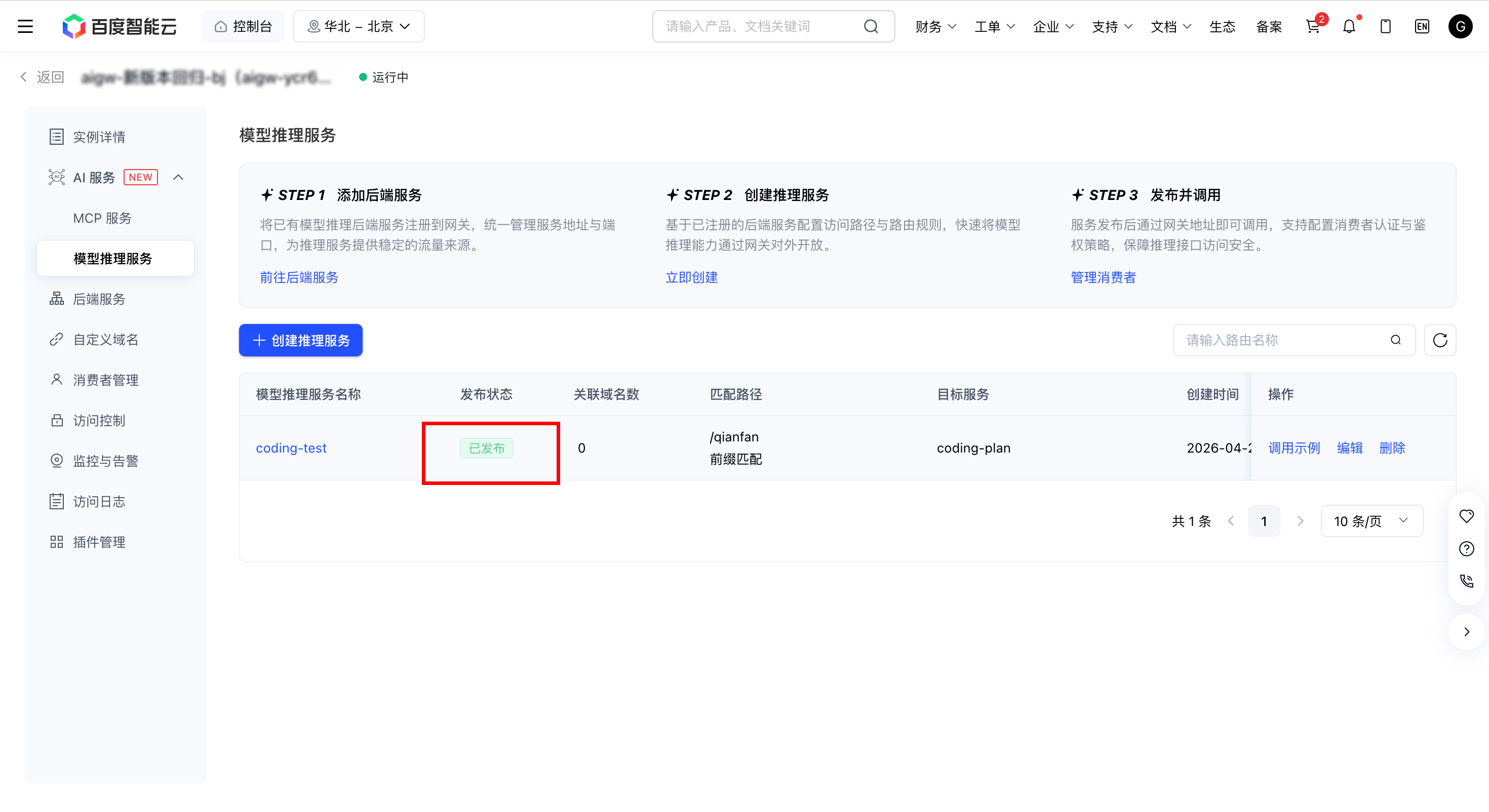Go to the 备案 page
Image resolution: width=1489 pixels, height=812 pixels.
pos(1269,27)
